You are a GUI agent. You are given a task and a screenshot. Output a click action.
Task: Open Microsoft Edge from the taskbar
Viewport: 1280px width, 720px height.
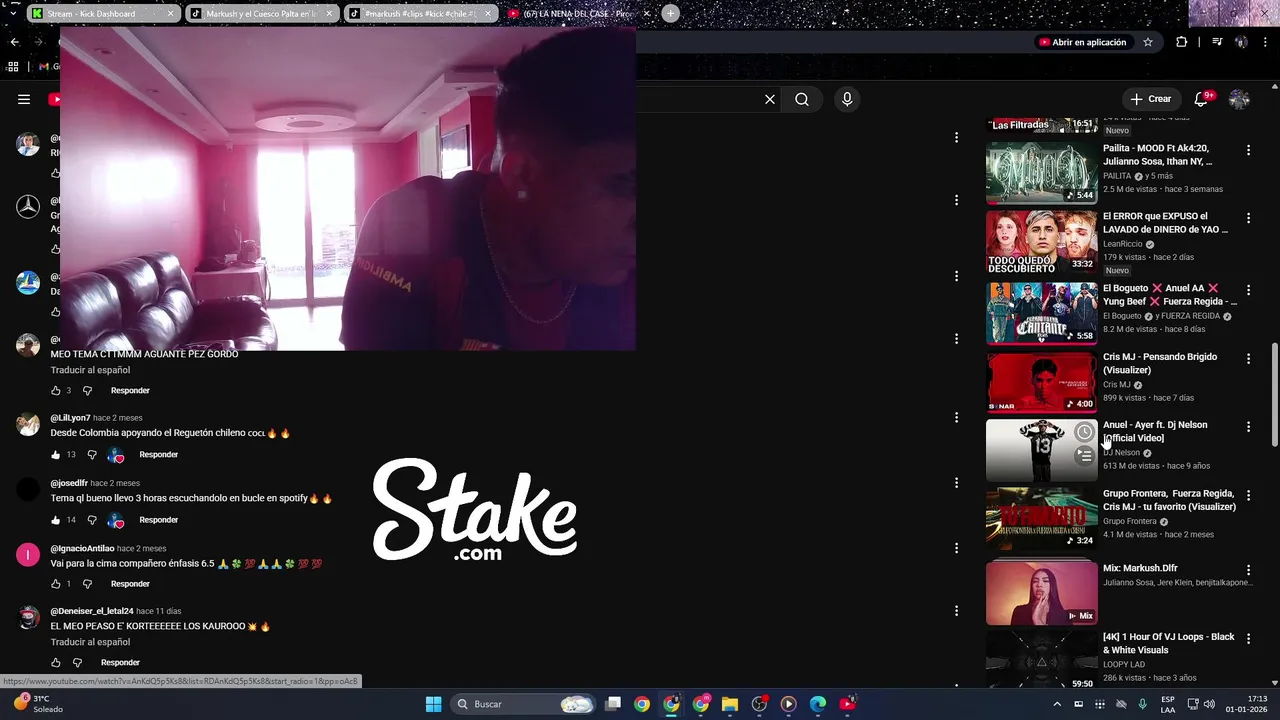point(818,704)
